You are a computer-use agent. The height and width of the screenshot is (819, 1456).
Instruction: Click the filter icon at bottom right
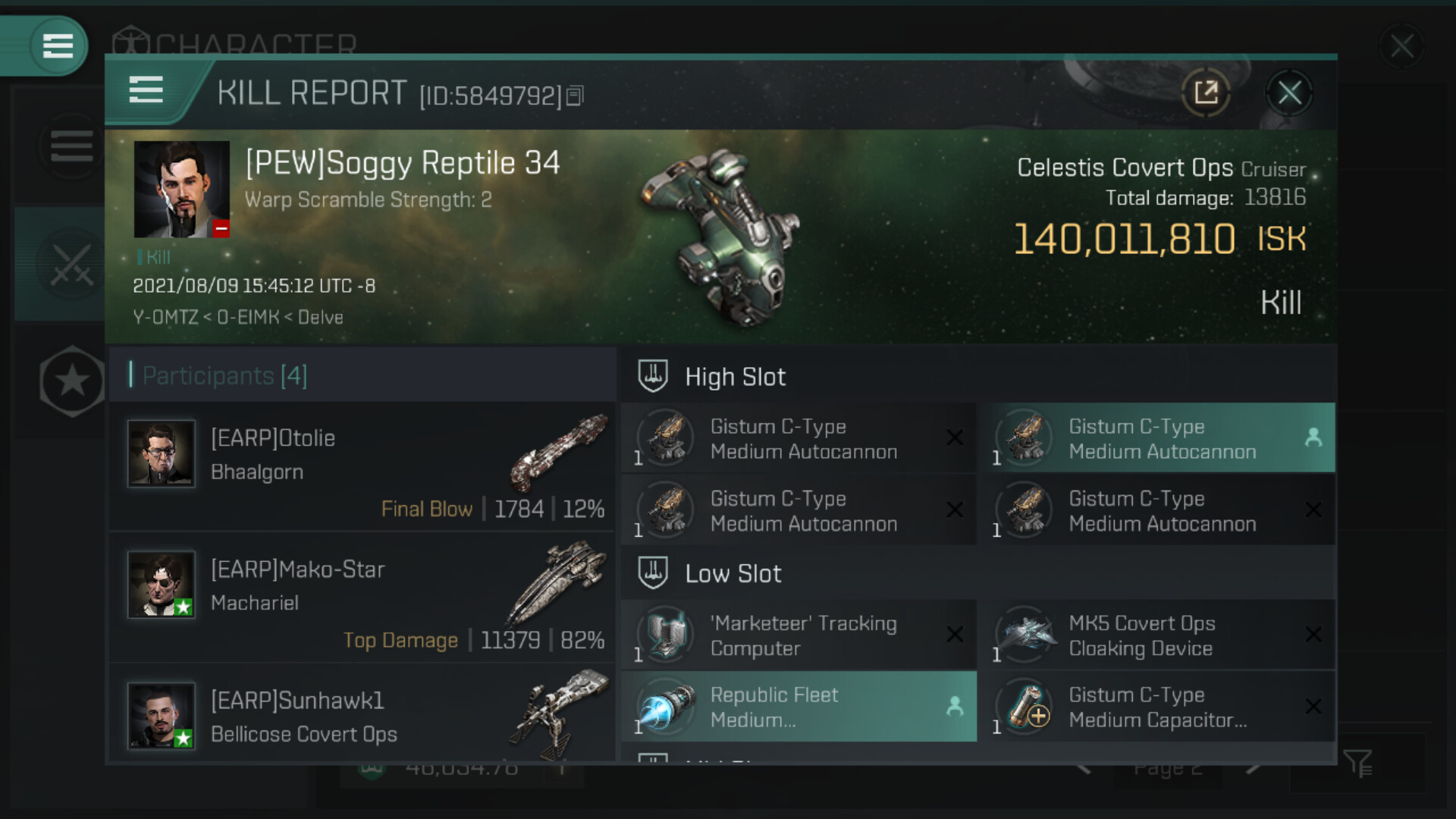(1357, 763)
